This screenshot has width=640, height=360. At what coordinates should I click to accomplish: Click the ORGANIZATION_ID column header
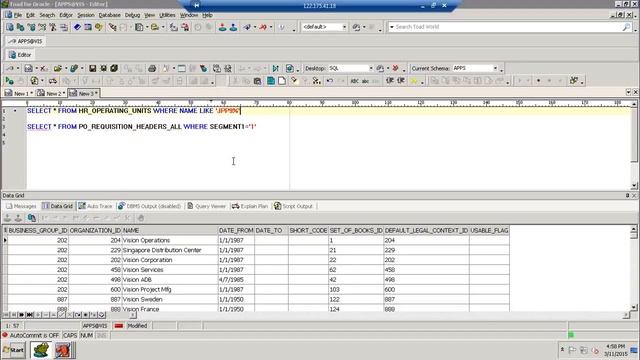95,231
